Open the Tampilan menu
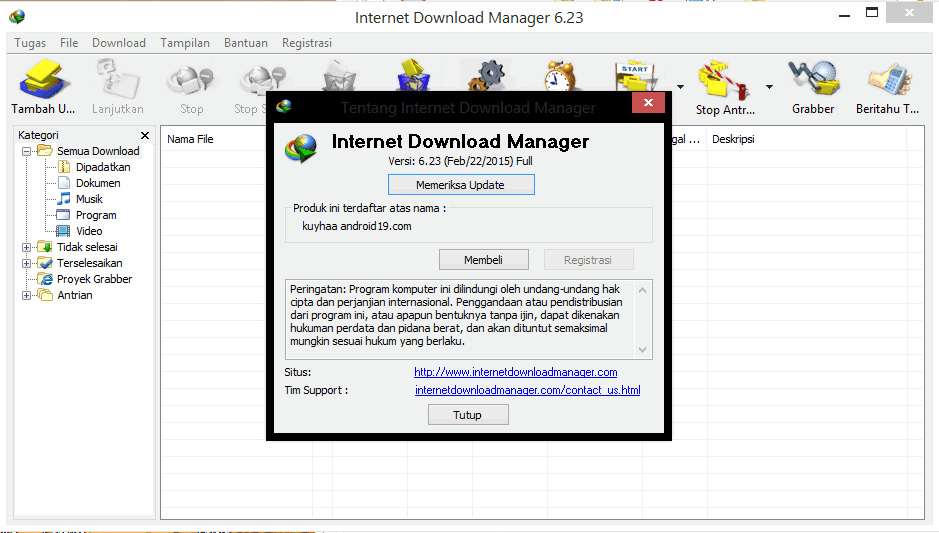The width and height of the screenshot is (939, 533). click(185, 43)
